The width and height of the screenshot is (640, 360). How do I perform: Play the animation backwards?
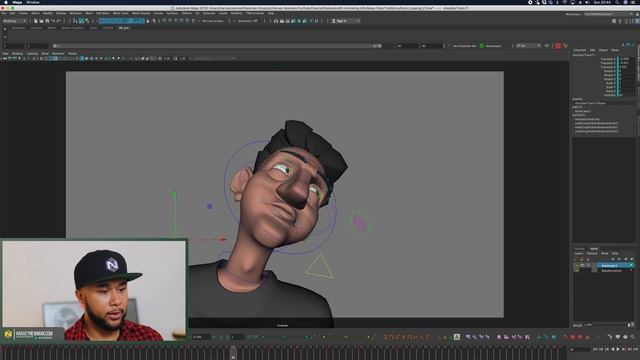[x=613, y=349]
